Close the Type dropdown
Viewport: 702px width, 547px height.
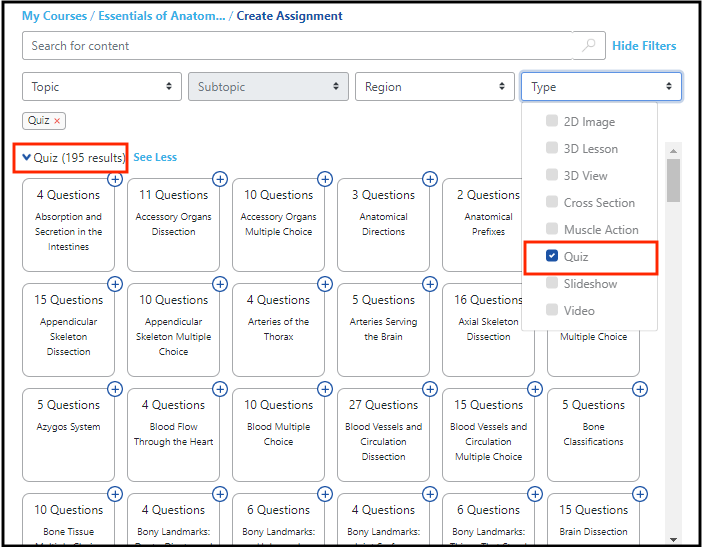(x=601, y=86)
